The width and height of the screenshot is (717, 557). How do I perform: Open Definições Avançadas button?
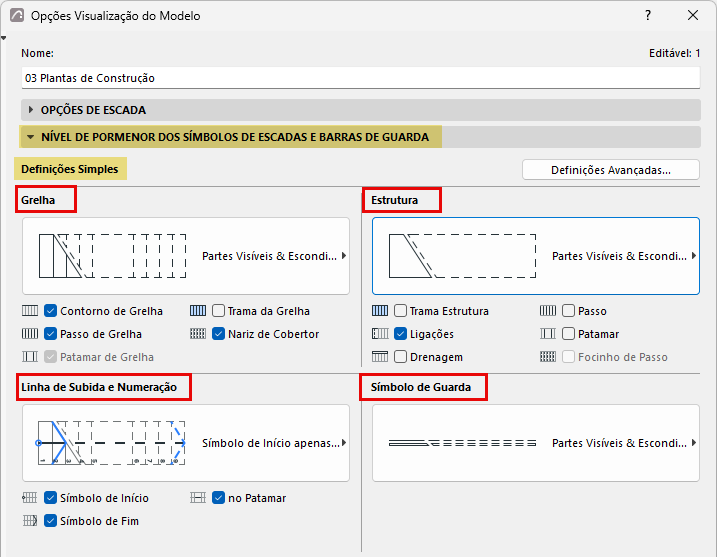pos(611,170)
